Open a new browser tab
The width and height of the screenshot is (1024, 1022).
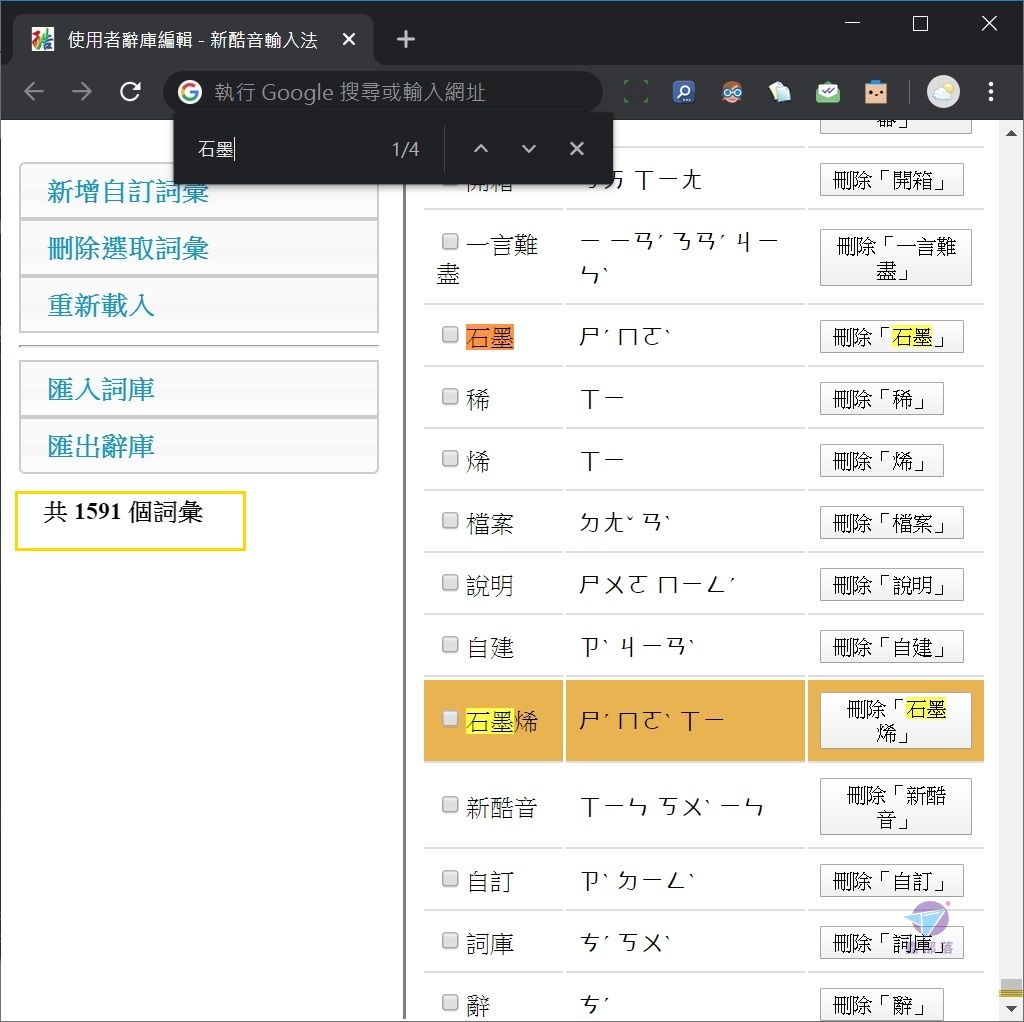tap(406, 39)
